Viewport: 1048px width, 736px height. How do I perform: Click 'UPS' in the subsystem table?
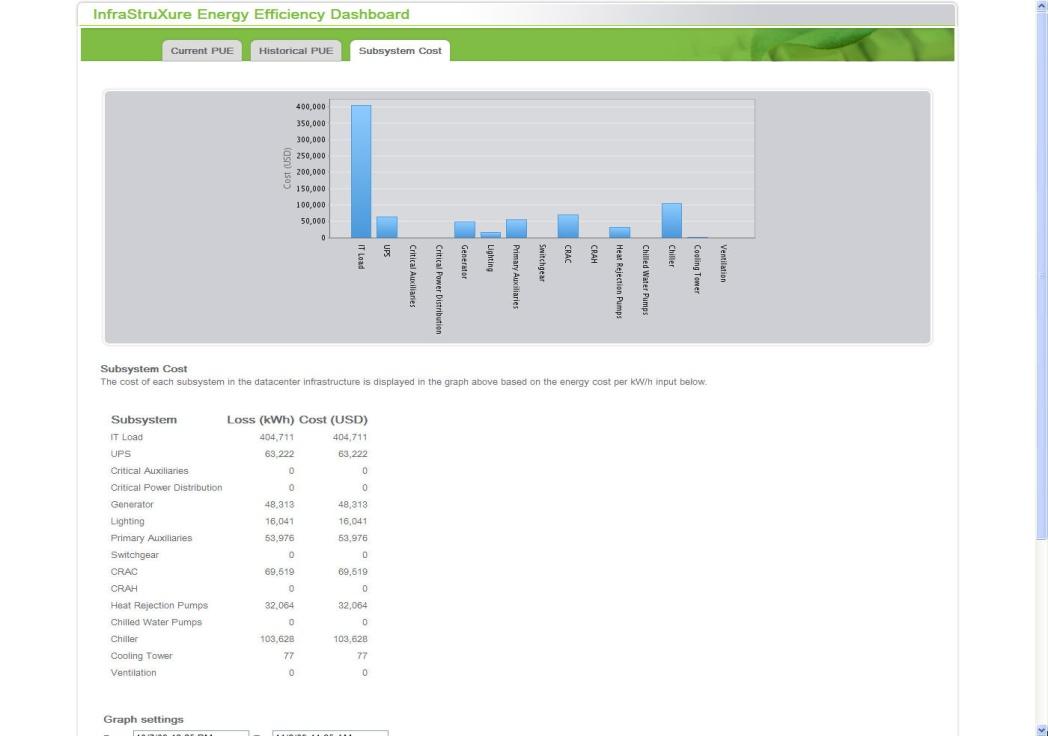tap(121, 454)
